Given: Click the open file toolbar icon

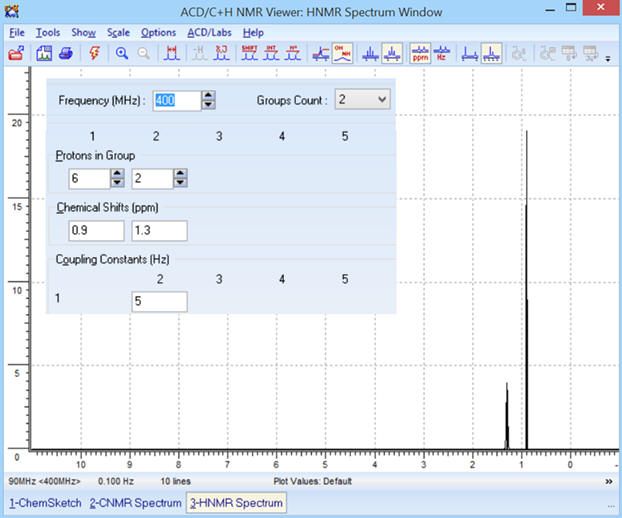Looking at the screenshot, I should [16, 53].
